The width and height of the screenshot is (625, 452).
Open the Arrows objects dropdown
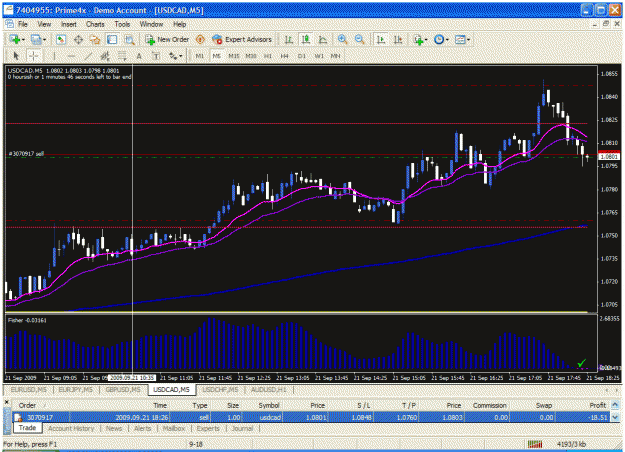point(175,56)
